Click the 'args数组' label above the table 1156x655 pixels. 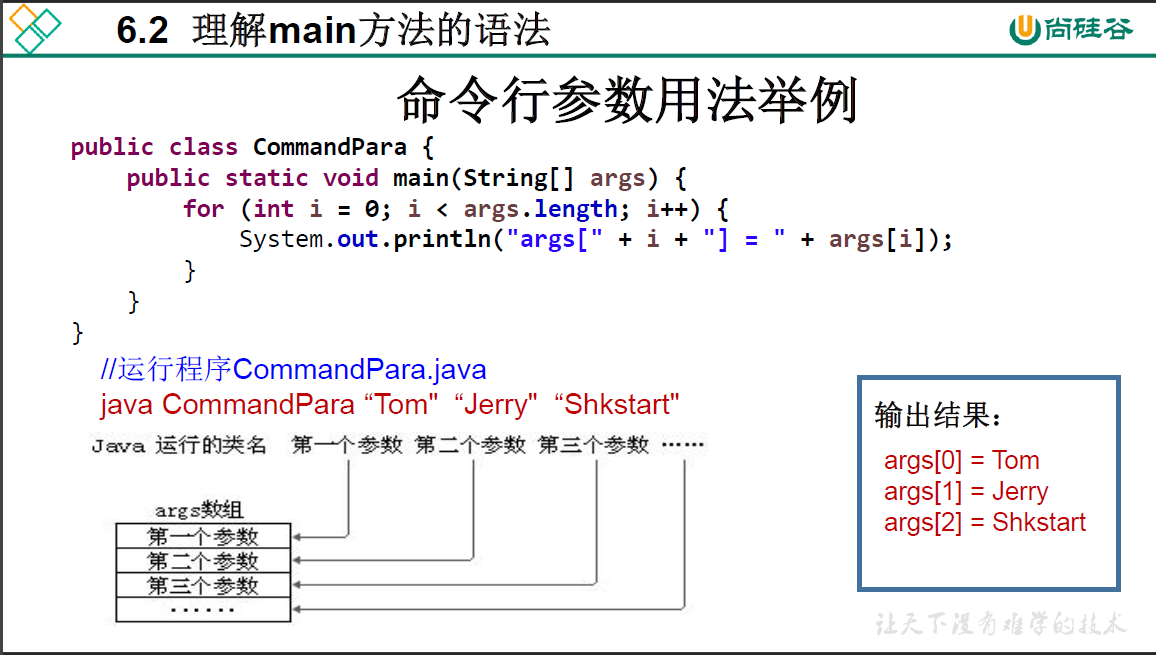click(x=198, y=510)
